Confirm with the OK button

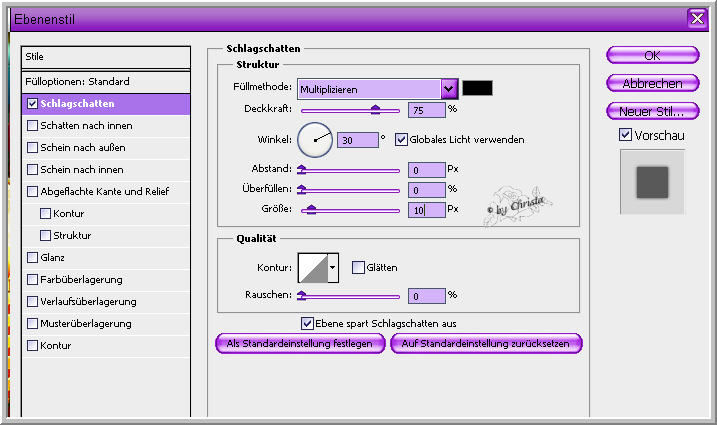(653, 55)
